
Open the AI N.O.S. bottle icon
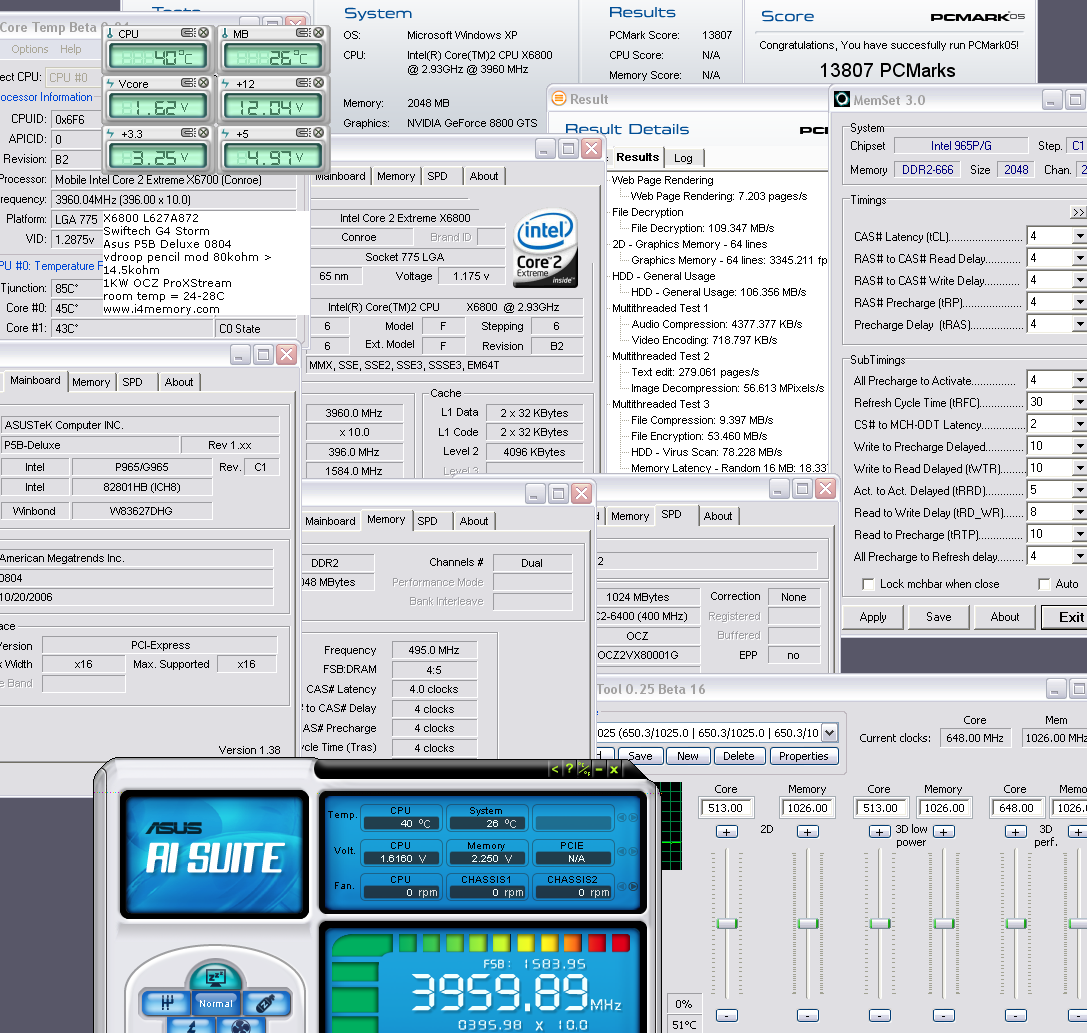[266, 1002]
